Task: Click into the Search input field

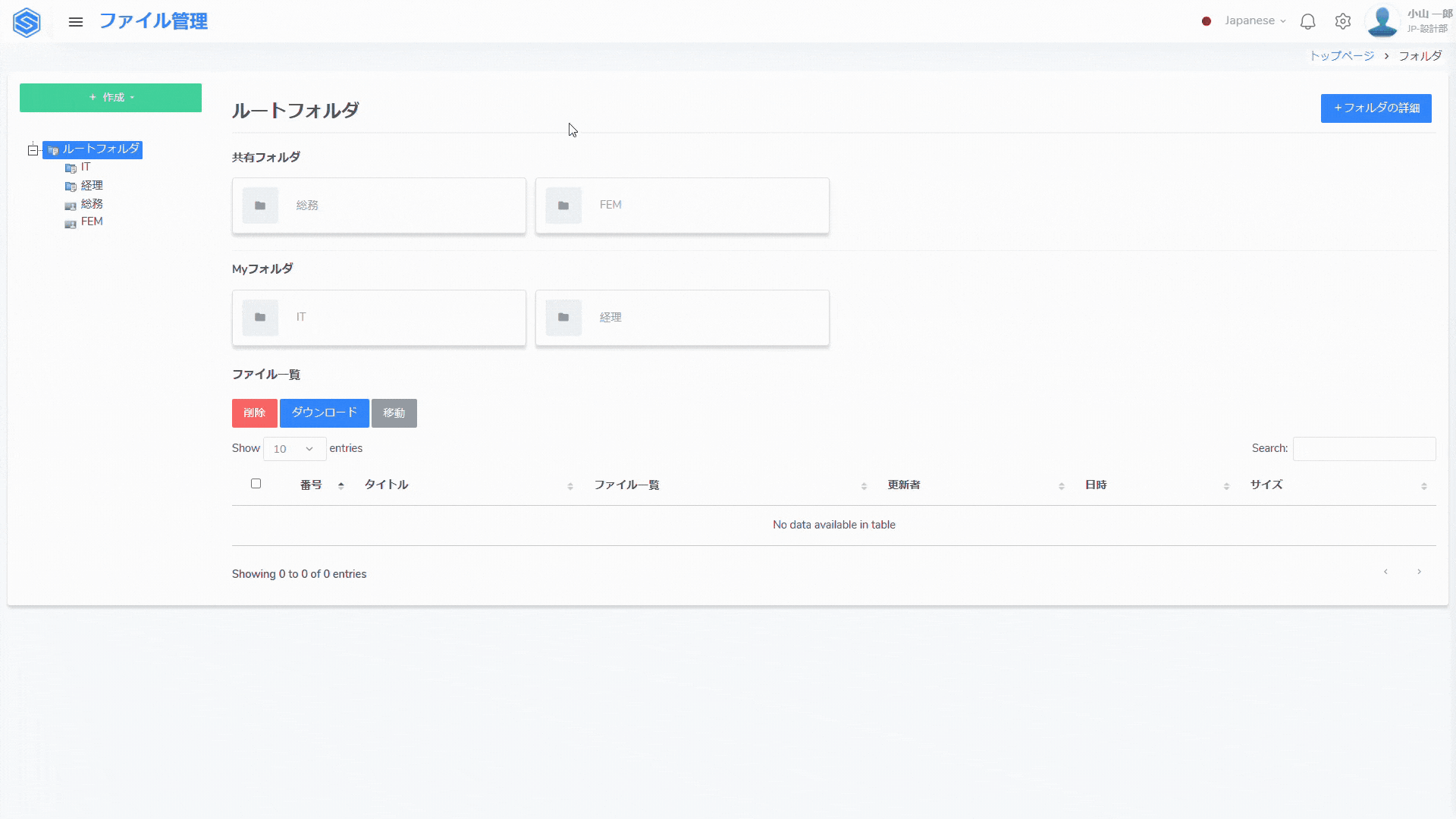Action: [x=1363, y=449]
